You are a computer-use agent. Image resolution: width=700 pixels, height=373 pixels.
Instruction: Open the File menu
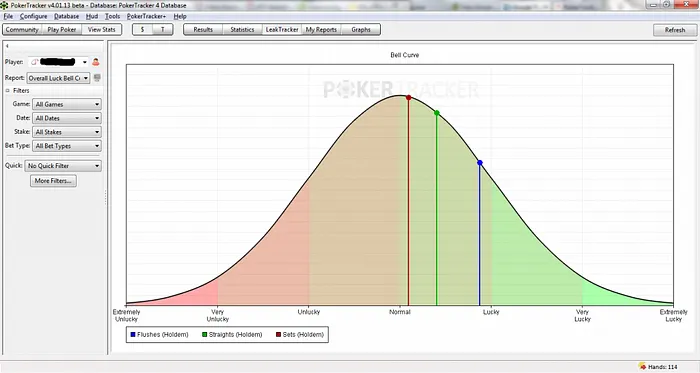click(x=8, y=16)
